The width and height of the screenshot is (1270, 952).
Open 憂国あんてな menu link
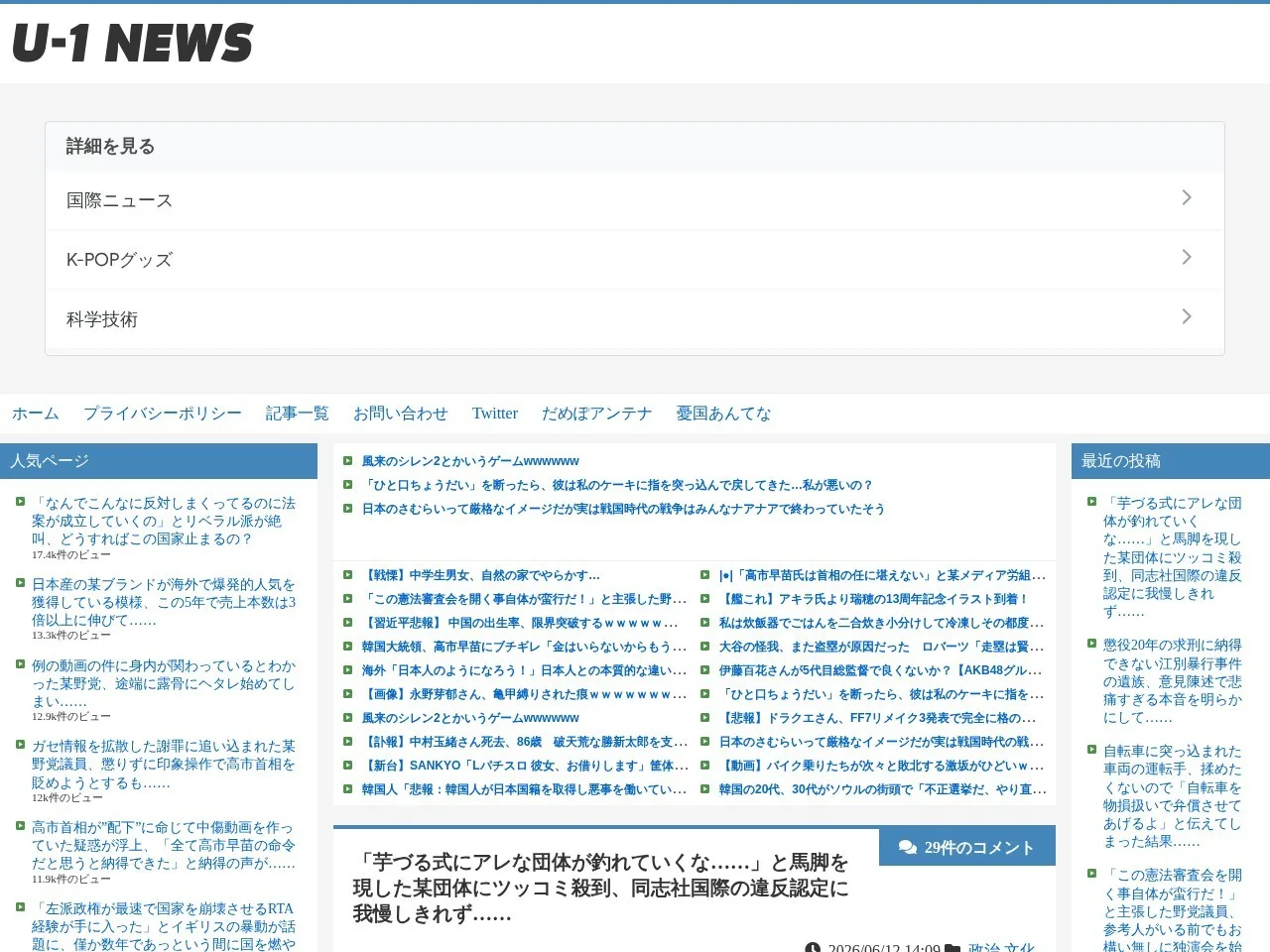(724, 414)
